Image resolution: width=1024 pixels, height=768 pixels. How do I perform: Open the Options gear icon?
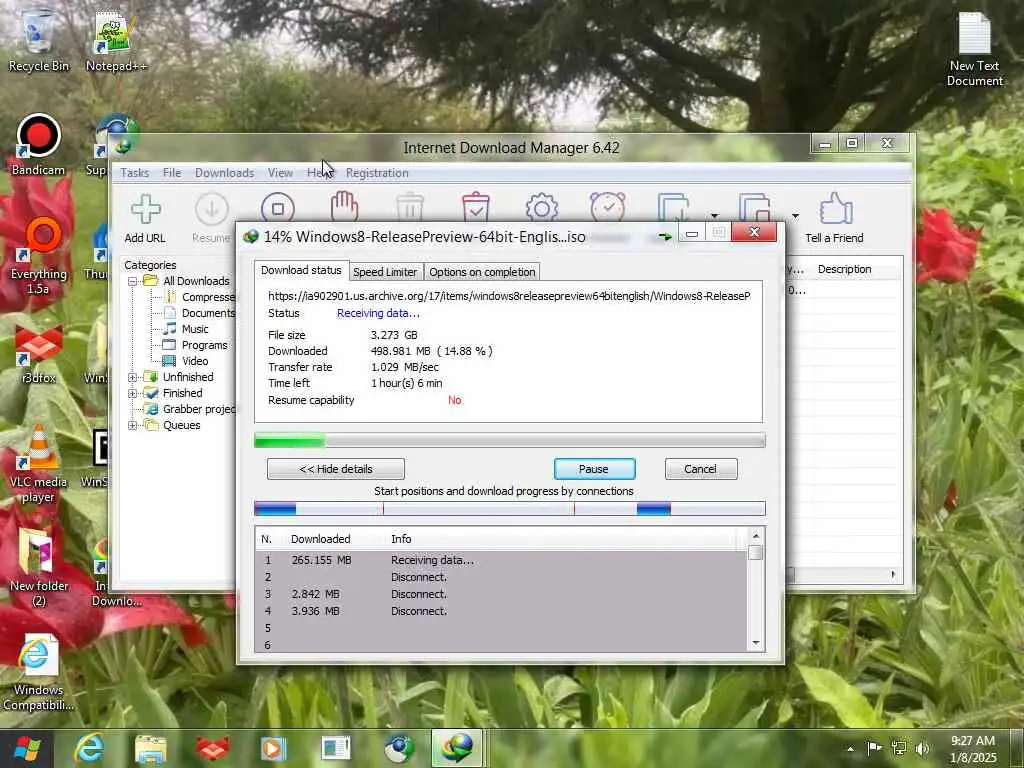pos(541,208)
